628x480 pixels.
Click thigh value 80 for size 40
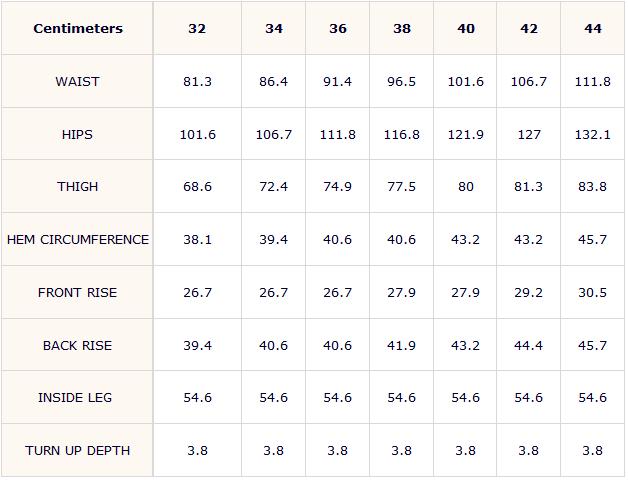point(465,187)
